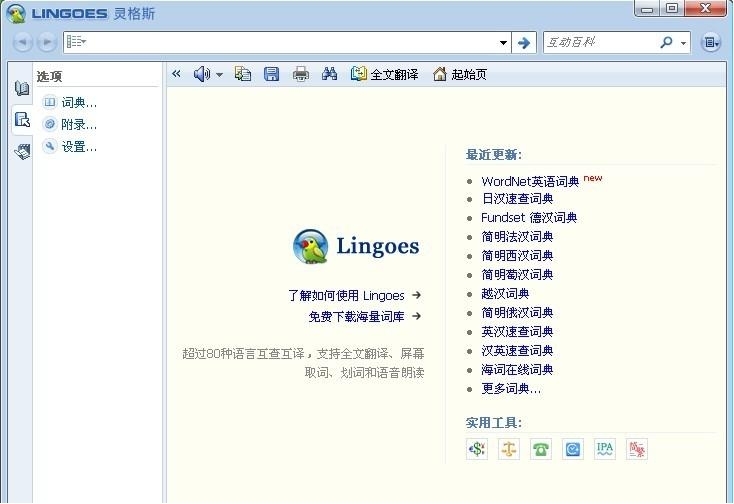
Task: Open 海词在线词典 link
Action: [x=517, y=370]
